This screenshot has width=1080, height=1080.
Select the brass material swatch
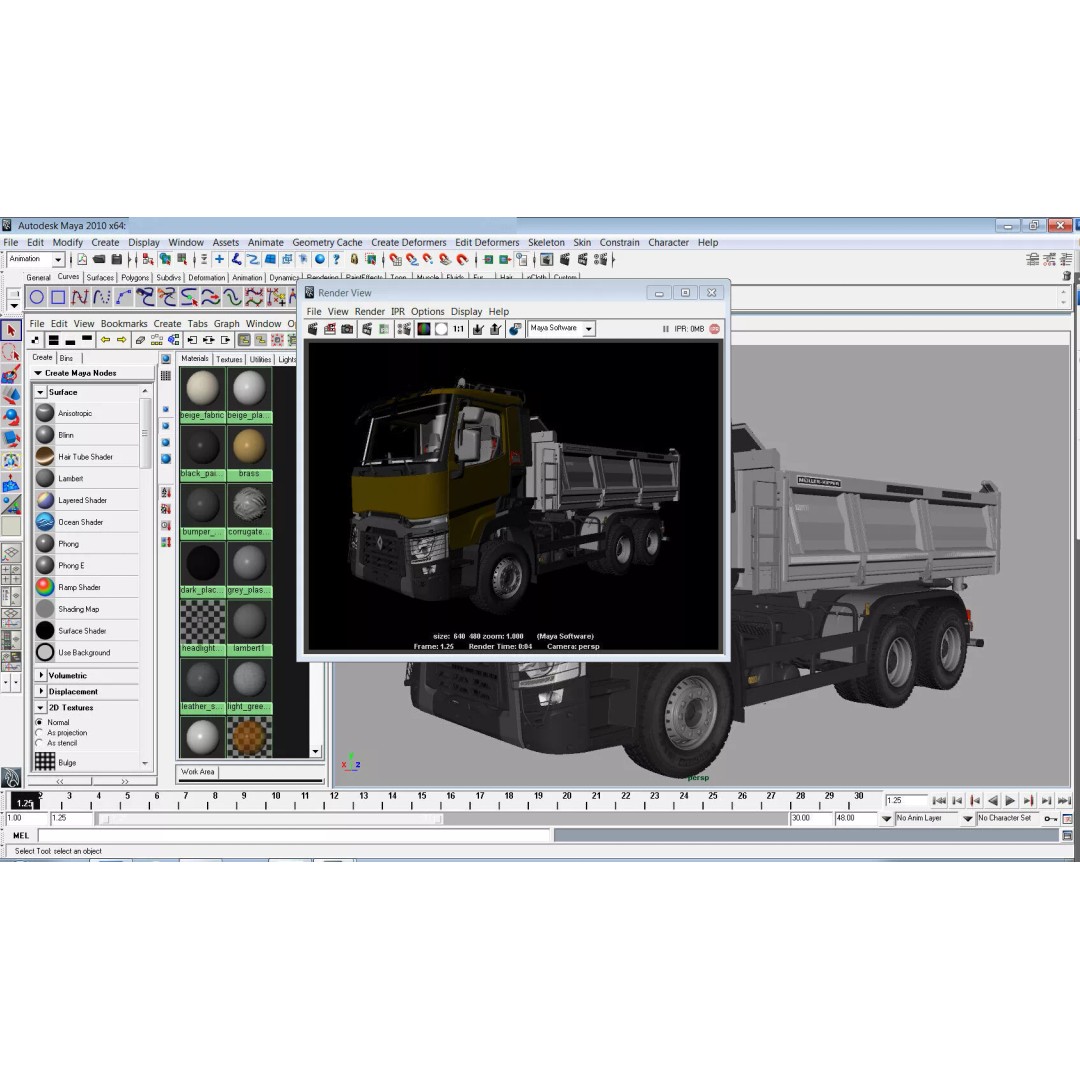point(249,452)
